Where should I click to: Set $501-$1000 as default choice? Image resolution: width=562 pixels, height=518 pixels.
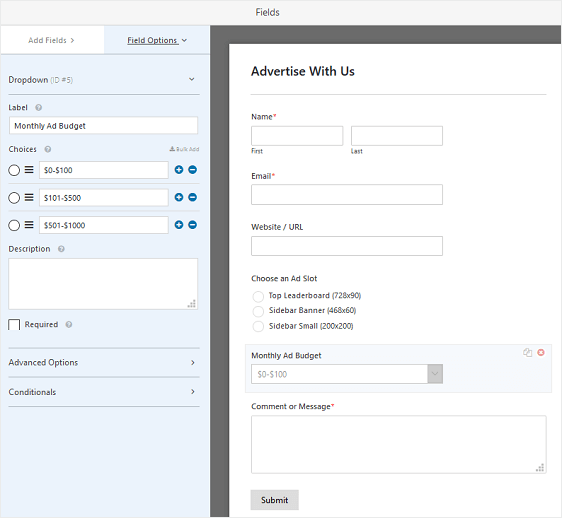pyautogui.click(x=14, y=225)
